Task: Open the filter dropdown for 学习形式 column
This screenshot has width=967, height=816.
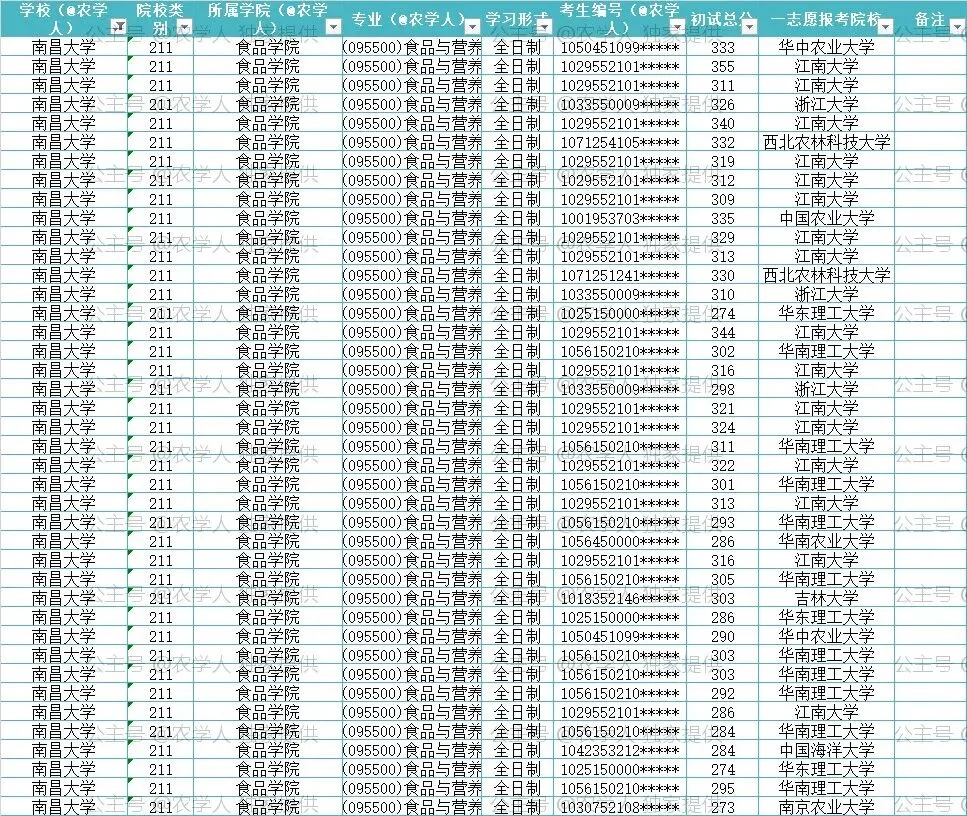Action: point(544,27)
